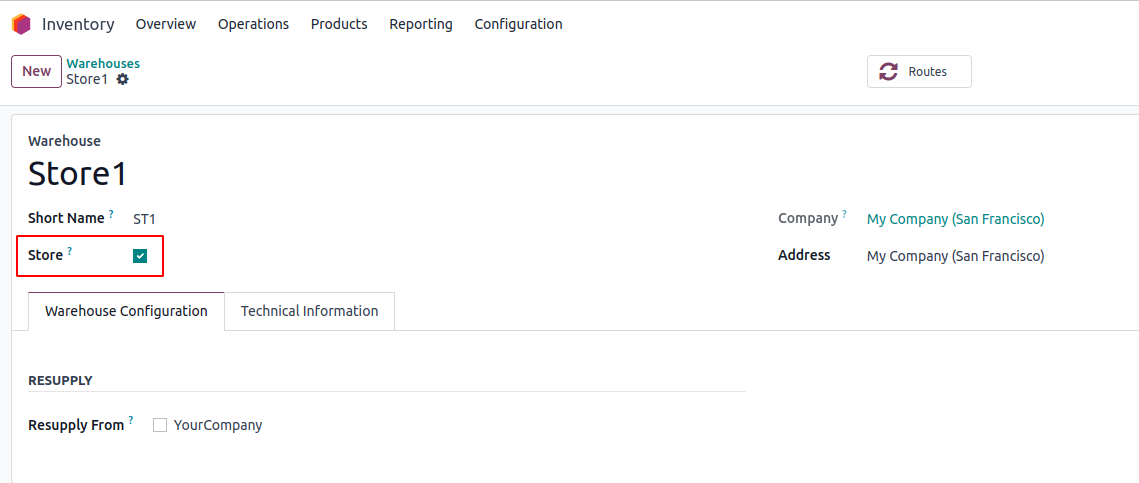Show the Company field help question mark
The image size is (1139, 483).
[x=845, y=214]
